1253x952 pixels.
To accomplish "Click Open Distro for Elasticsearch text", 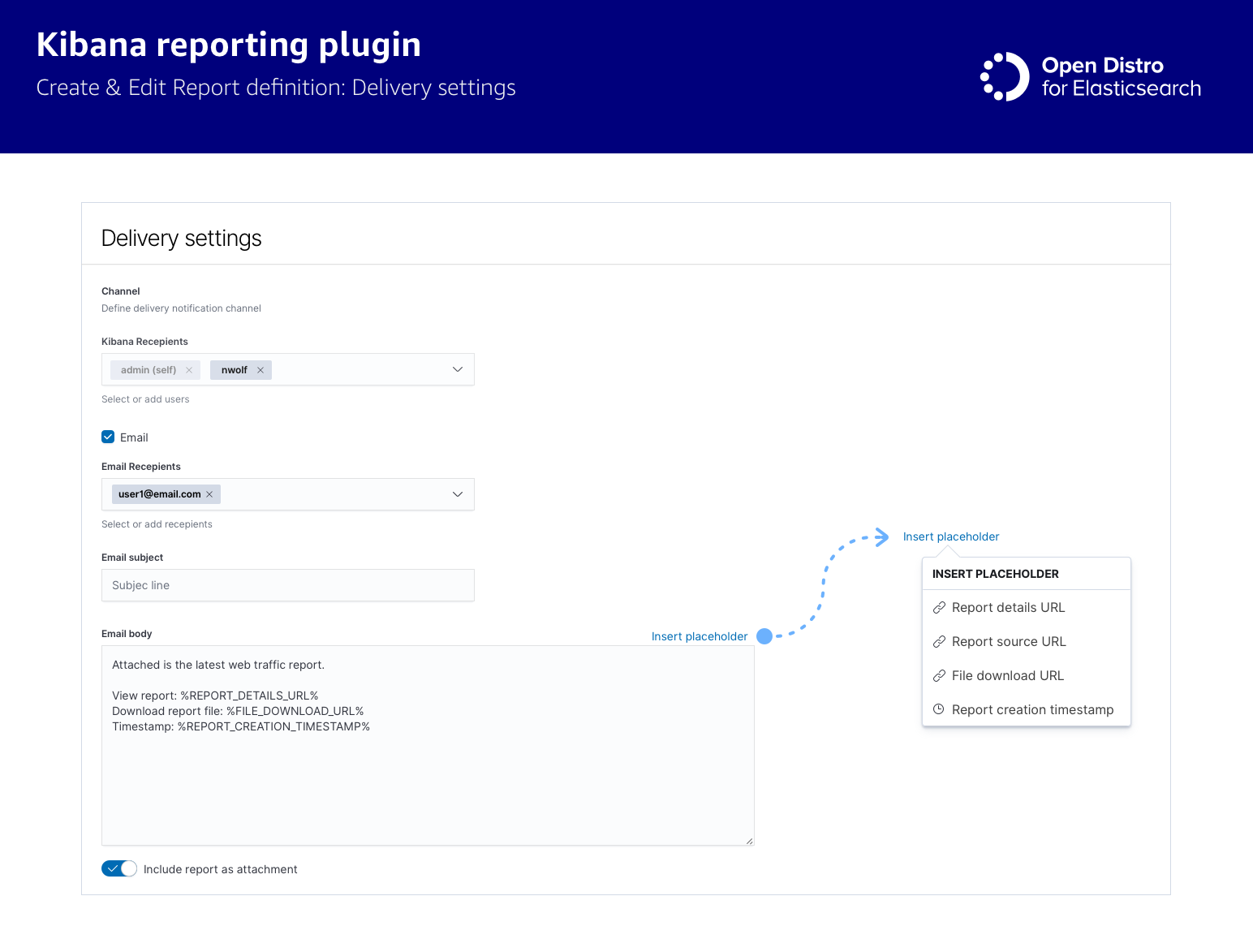I will coord(1121,77).
